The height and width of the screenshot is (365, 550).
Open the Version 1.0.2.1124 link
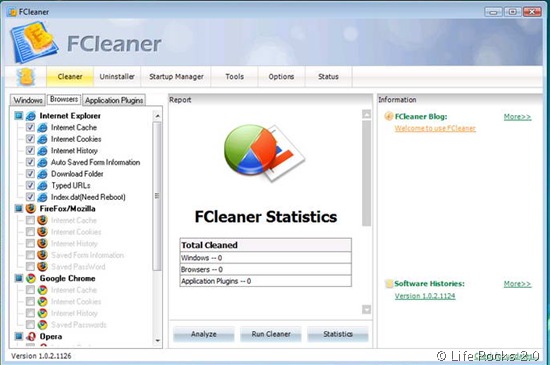point(425,296)
